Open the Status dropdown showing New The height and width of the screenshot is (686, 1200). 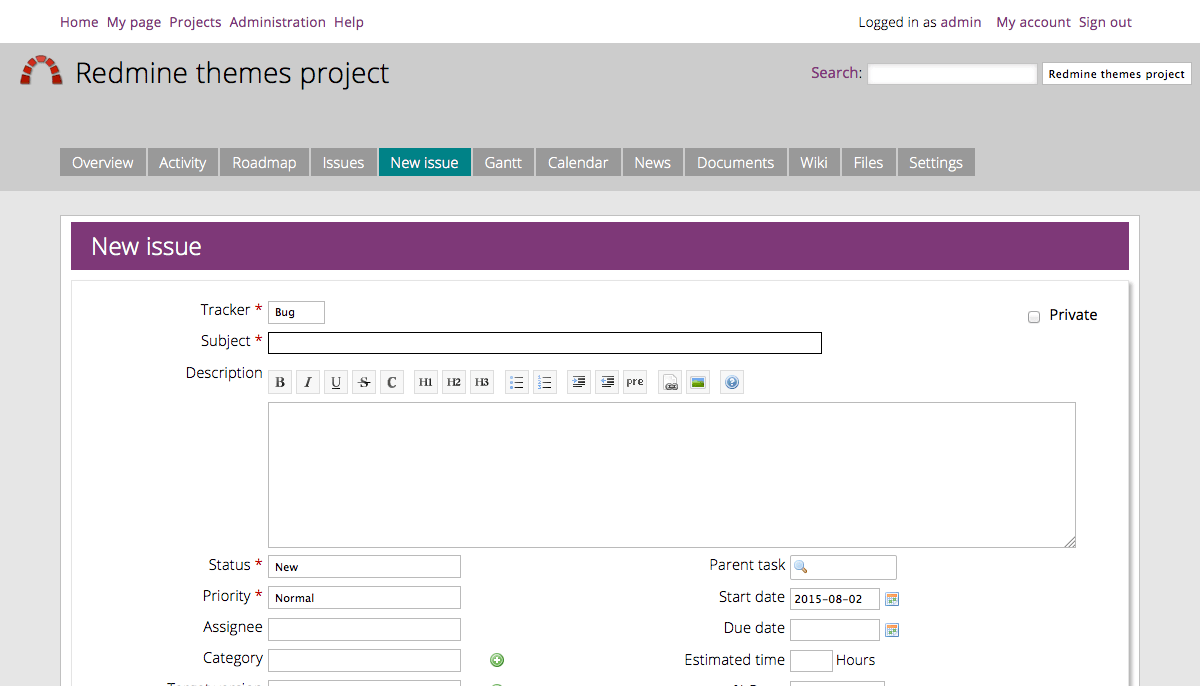coord(364,567)
